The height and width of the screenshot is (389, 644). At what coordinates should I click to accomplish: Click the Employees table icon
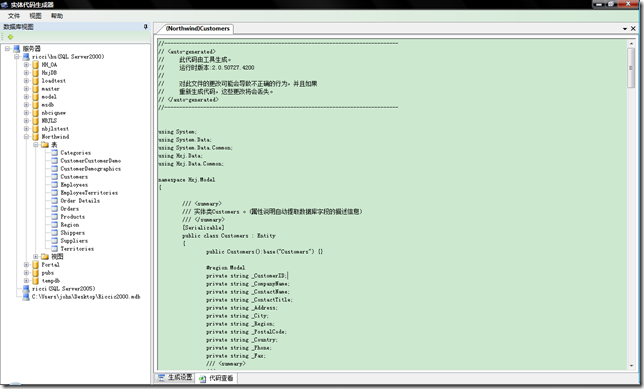pyautogui.click(x=54, y=185)
